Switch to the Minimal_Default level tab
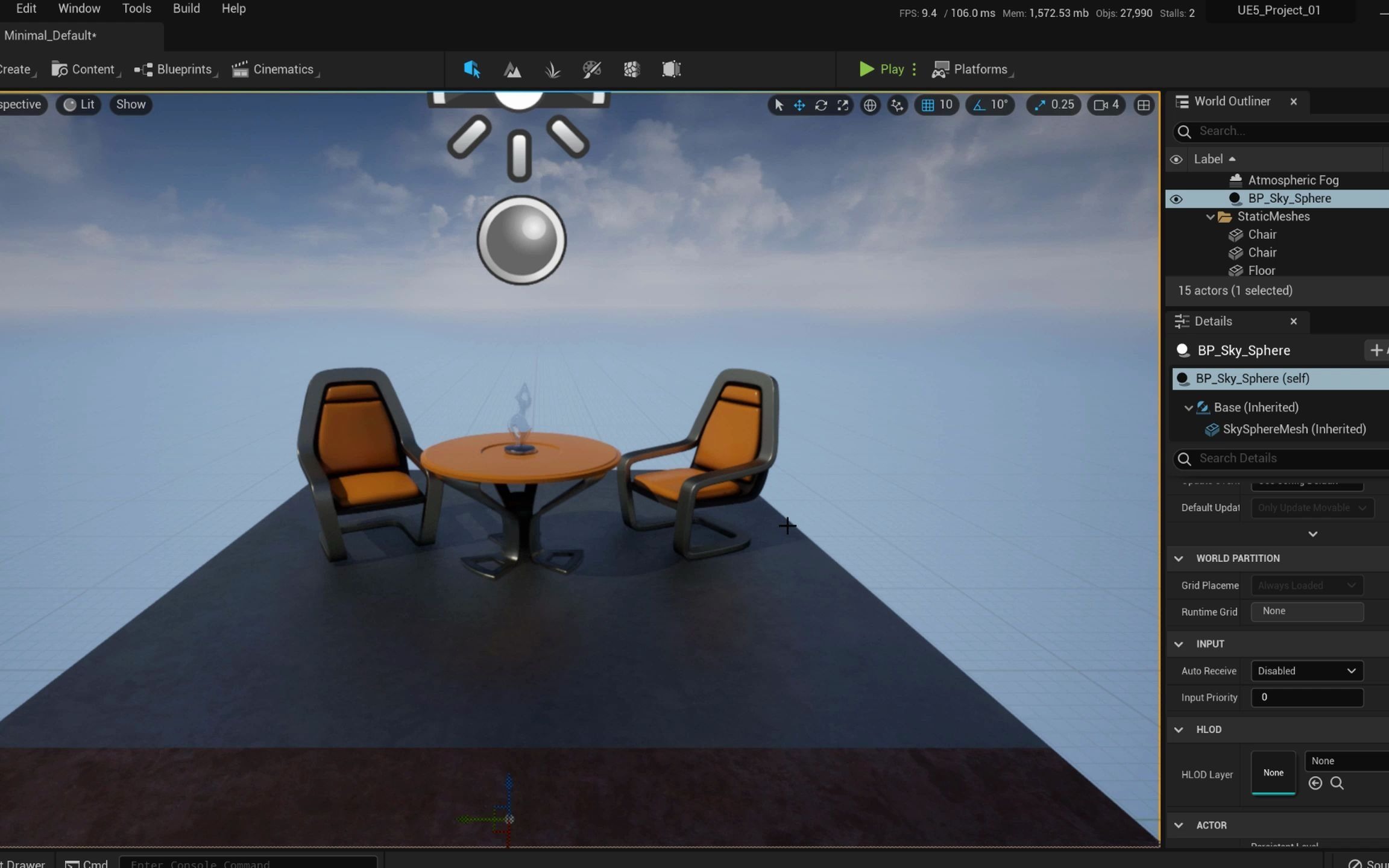This screenshot has height=868, width=1389. click(x=49, y=35)
